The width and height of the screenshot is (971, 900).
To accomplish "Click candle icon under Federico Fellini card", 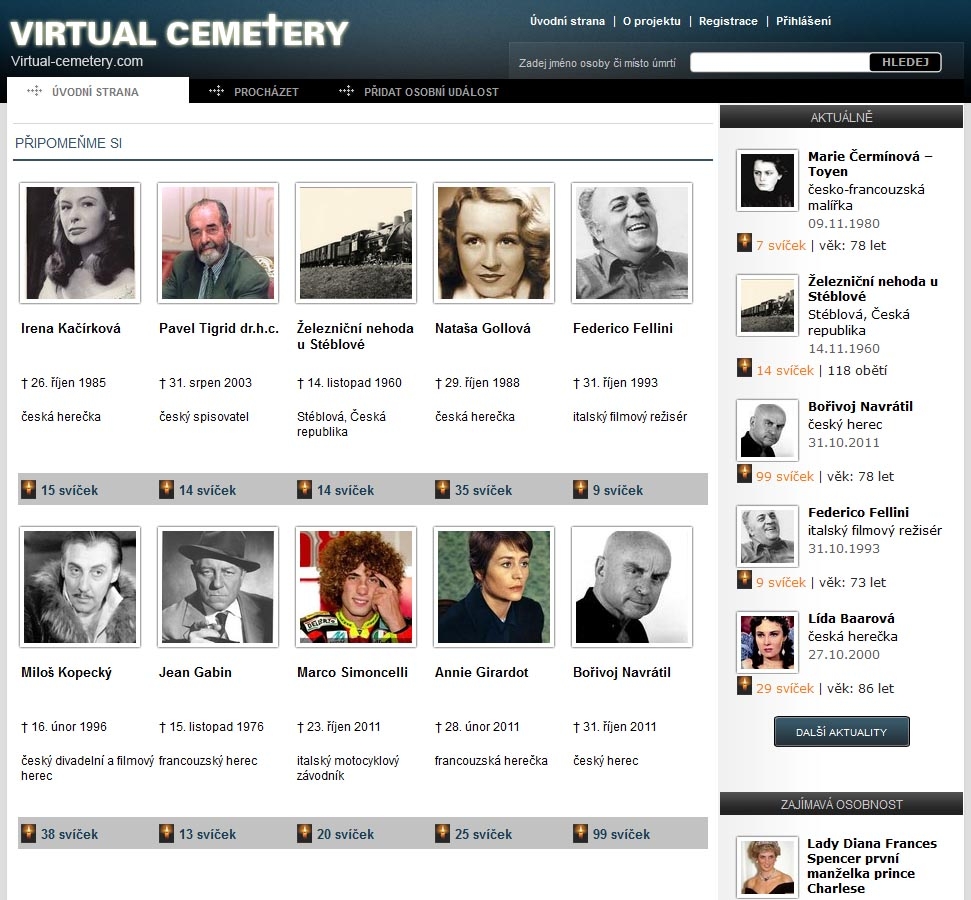I will click(x=580, y=489).
